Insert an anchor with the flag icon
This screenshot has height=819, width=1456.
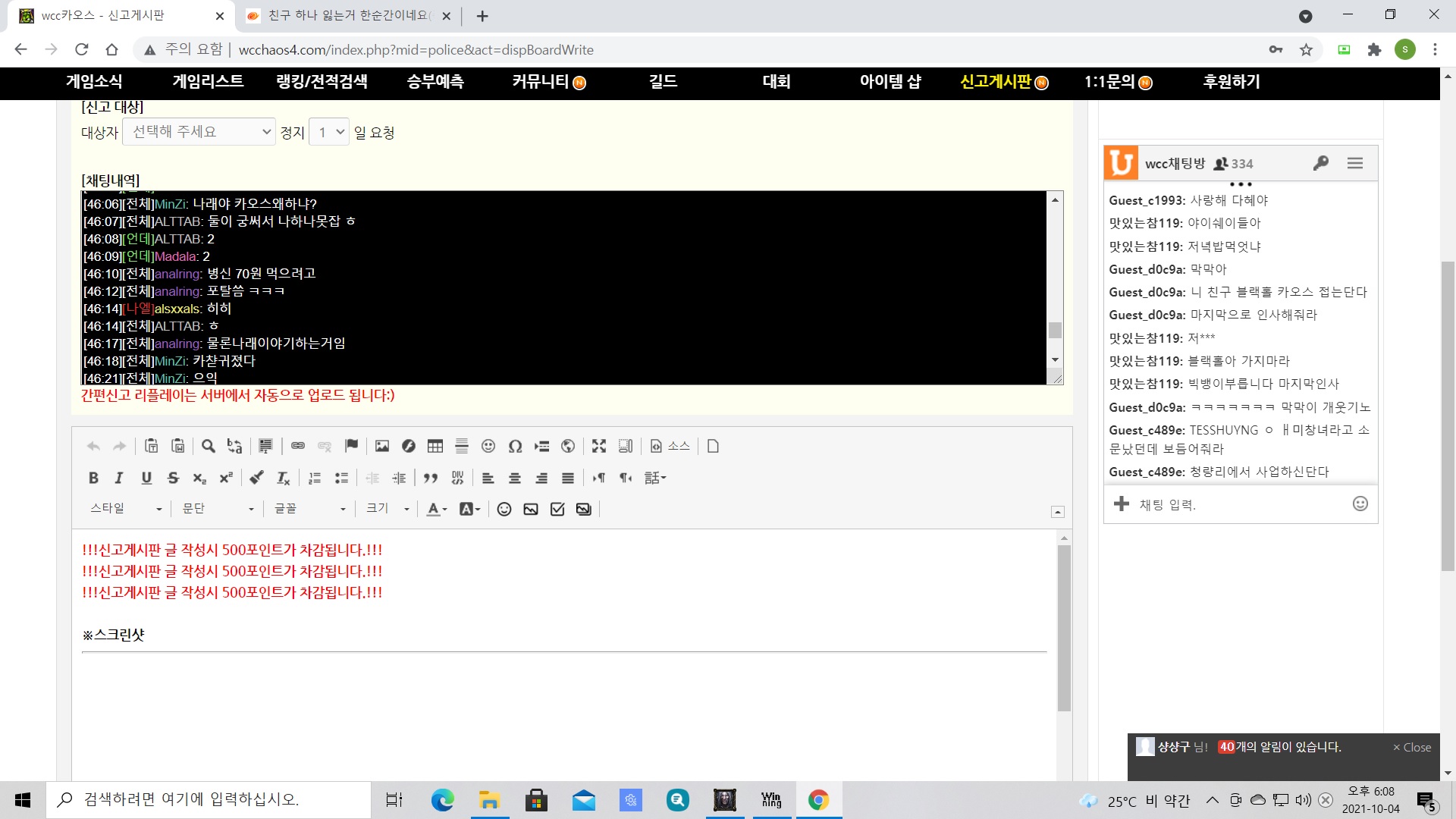(351, 446)
